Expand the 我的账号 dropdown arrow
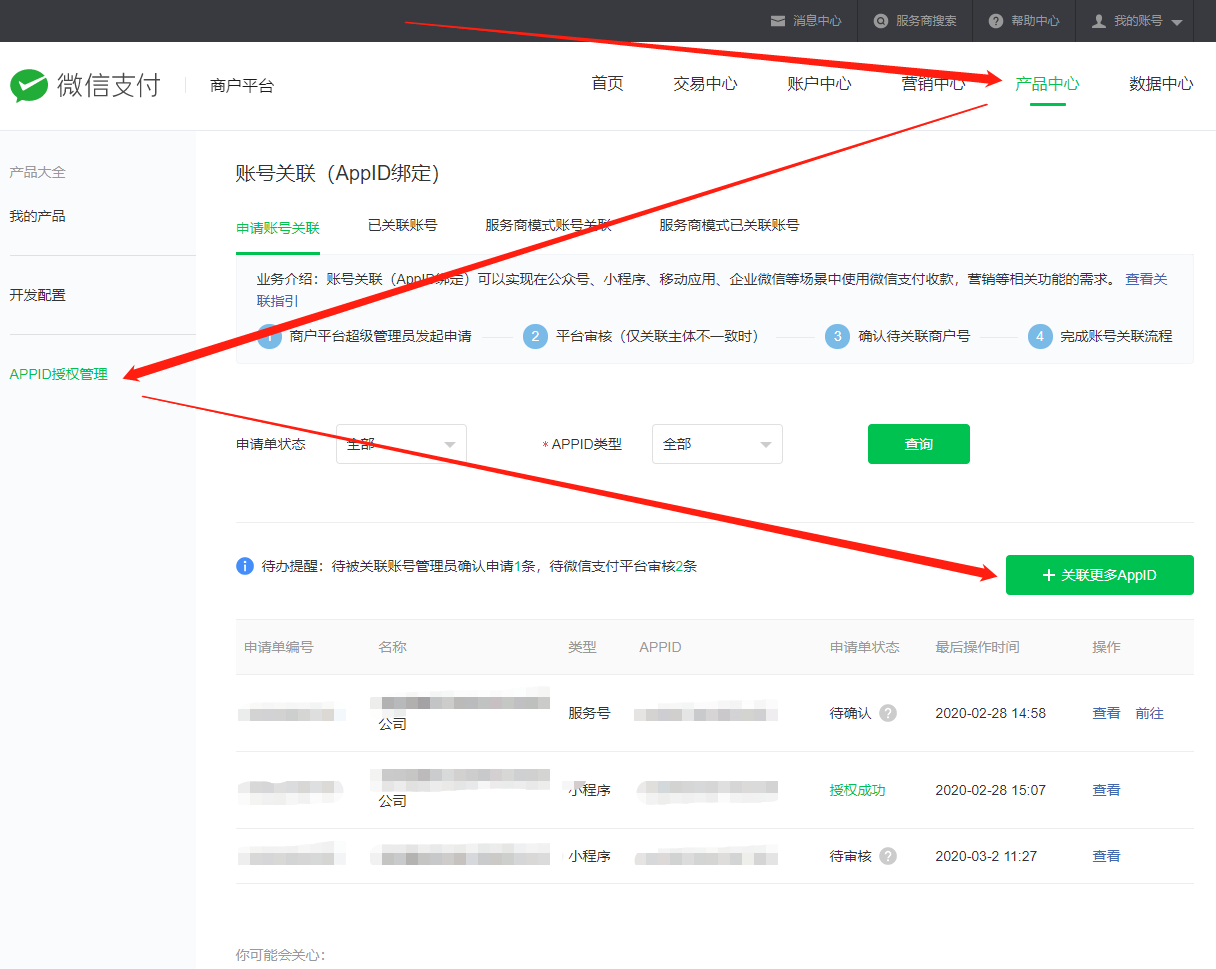Image resolution: width=1216 pixels, height=969 pixels. 1176,22
